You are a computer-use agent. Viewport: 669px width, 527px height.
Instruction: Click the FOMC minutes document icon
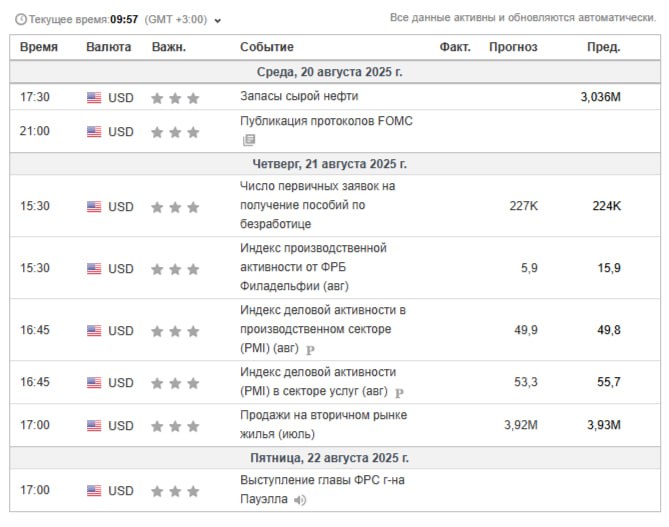pyautogui.click(x=249, y=140)
